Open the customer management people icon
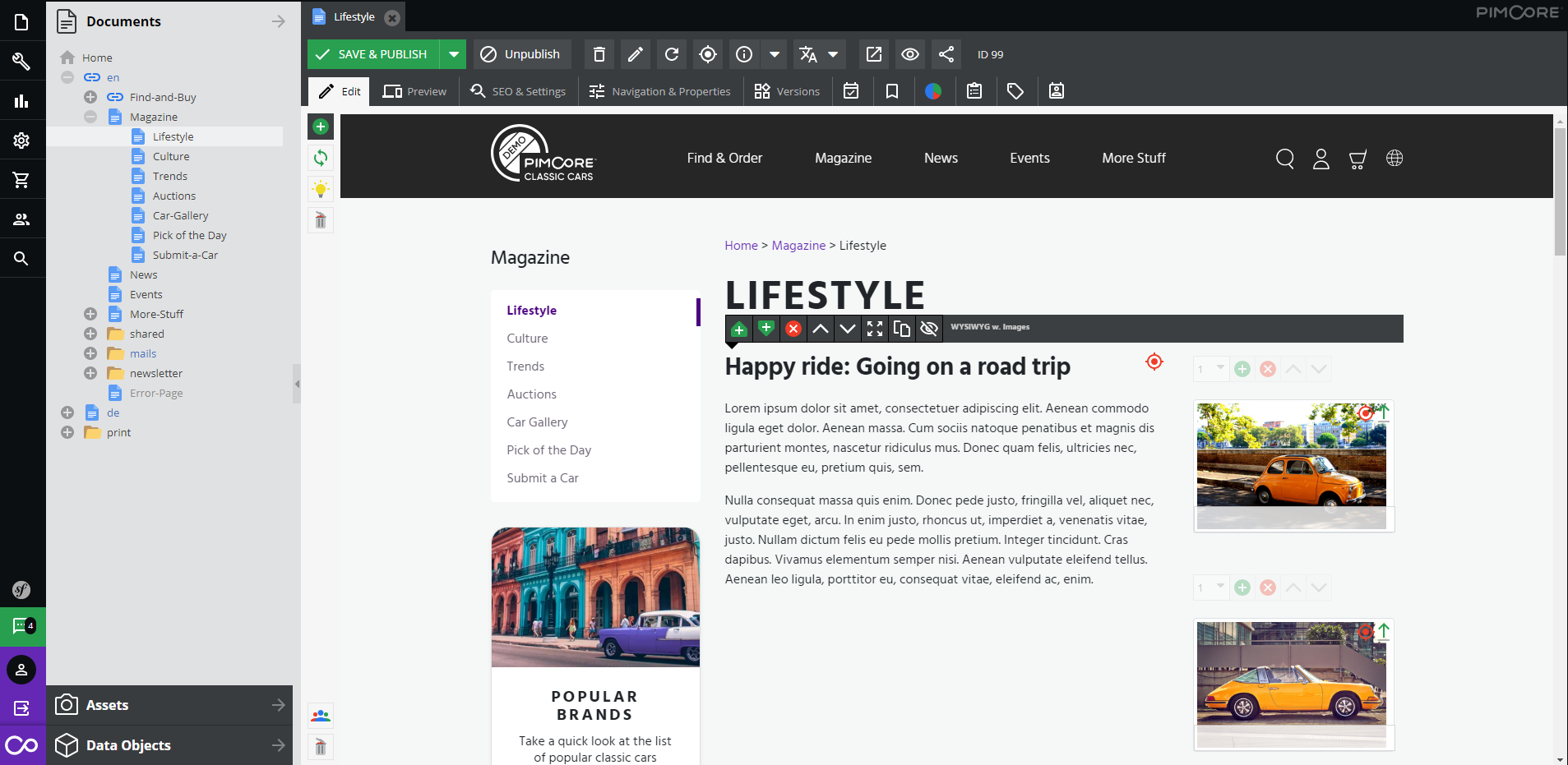1568x765 pixels. [x=22, y=219]
